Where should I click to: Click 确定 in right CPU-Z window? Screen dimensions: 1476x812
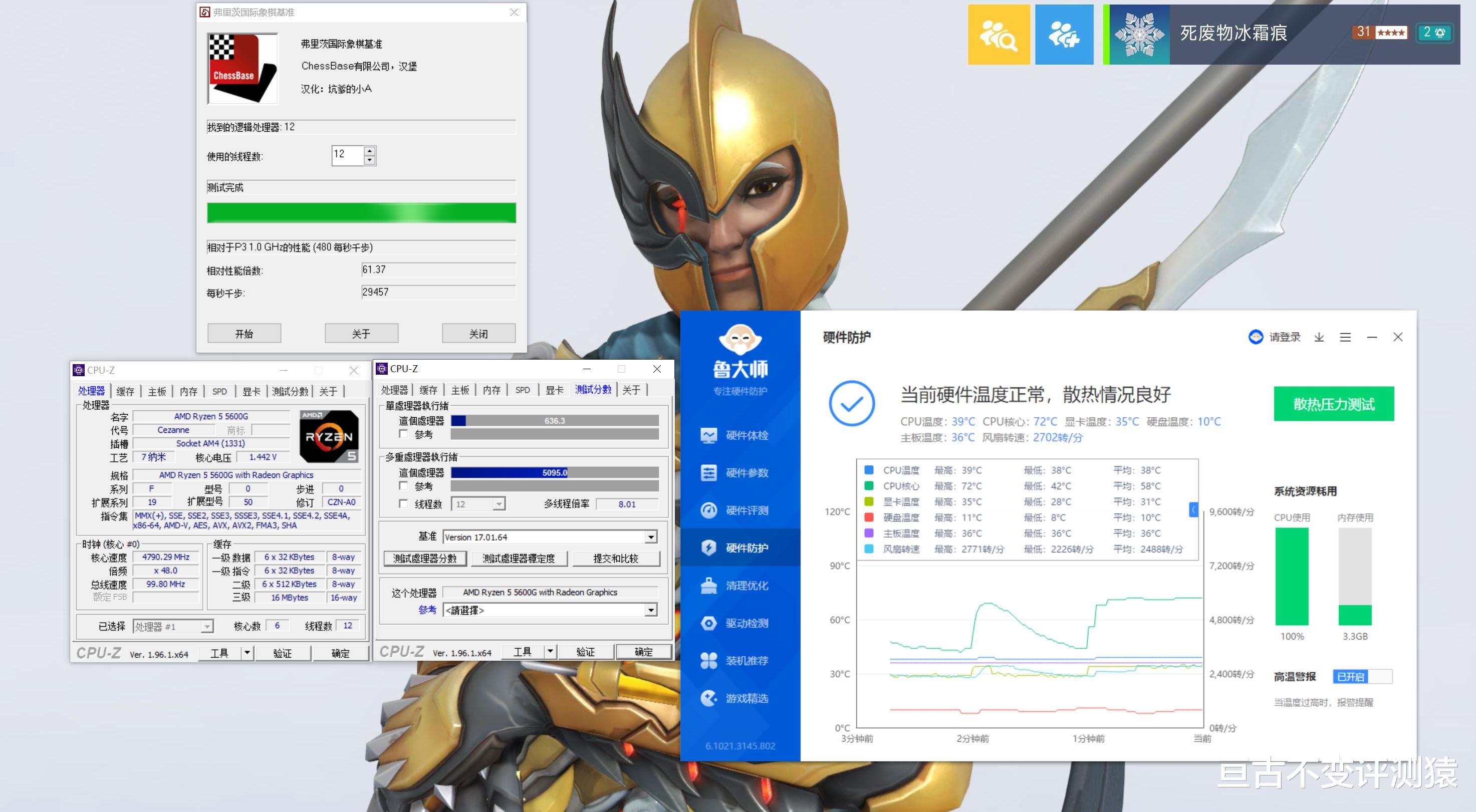[643, 652]
